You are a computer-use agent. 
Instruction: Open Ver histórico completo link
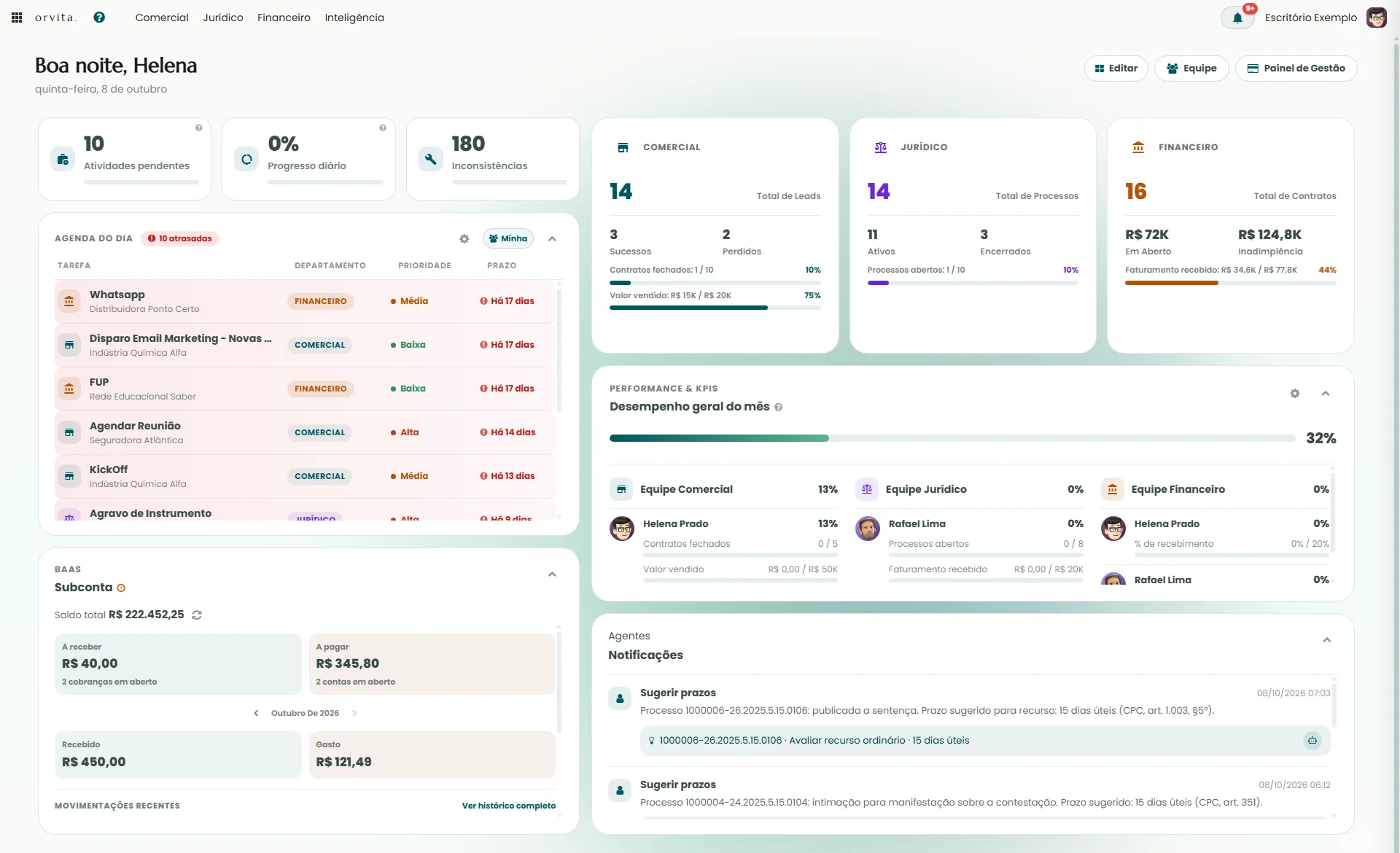[x=509, y=806]
